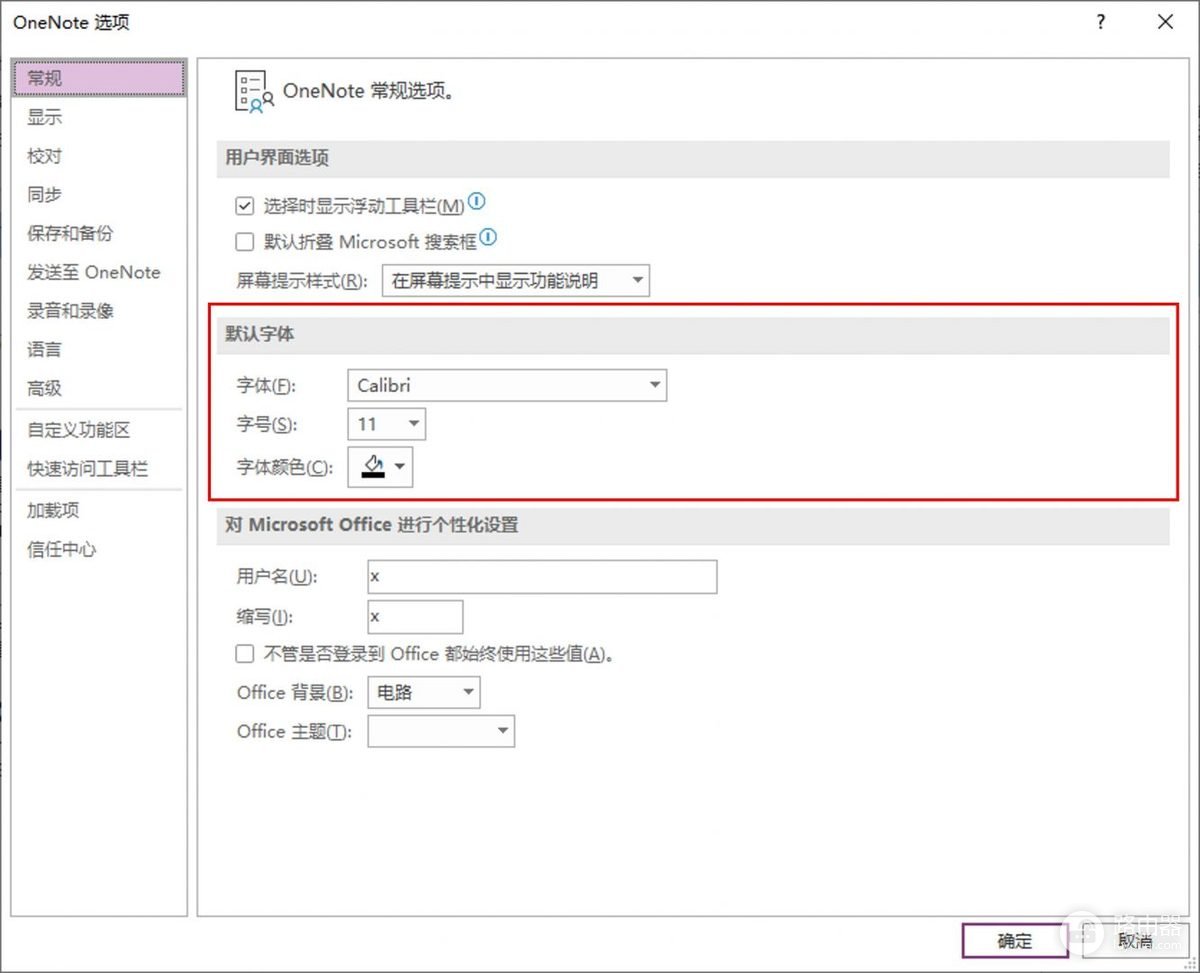Click the 对 Microsoft Office 进行个性化设置 heading
This screenshot has height=973, width=1200.
tap(371, 525)
